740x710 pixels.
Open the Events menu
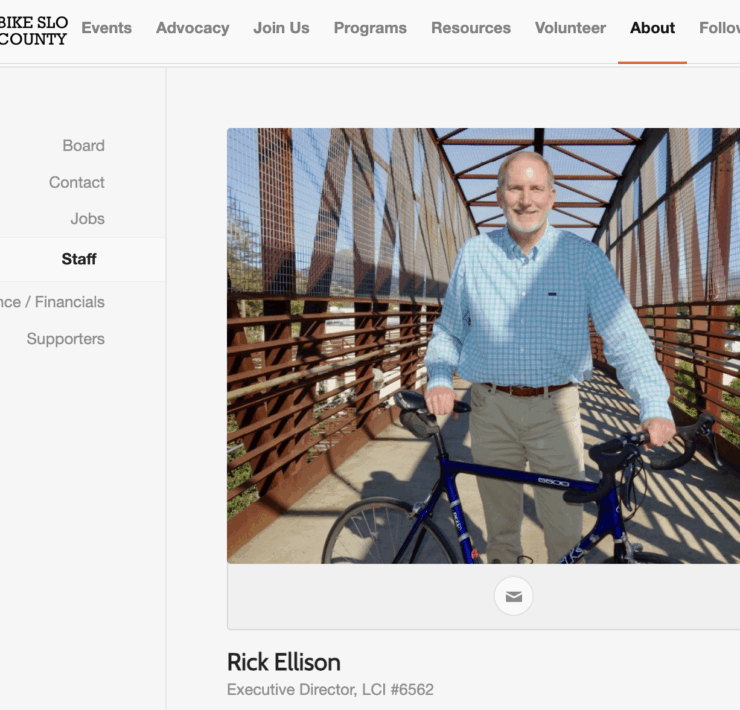tap(107, 28)
